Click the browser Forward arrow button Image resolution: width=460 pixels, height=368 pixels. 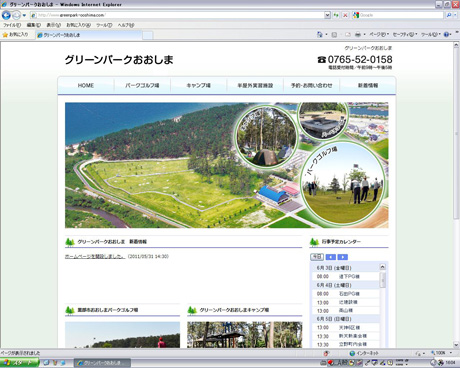16,15
